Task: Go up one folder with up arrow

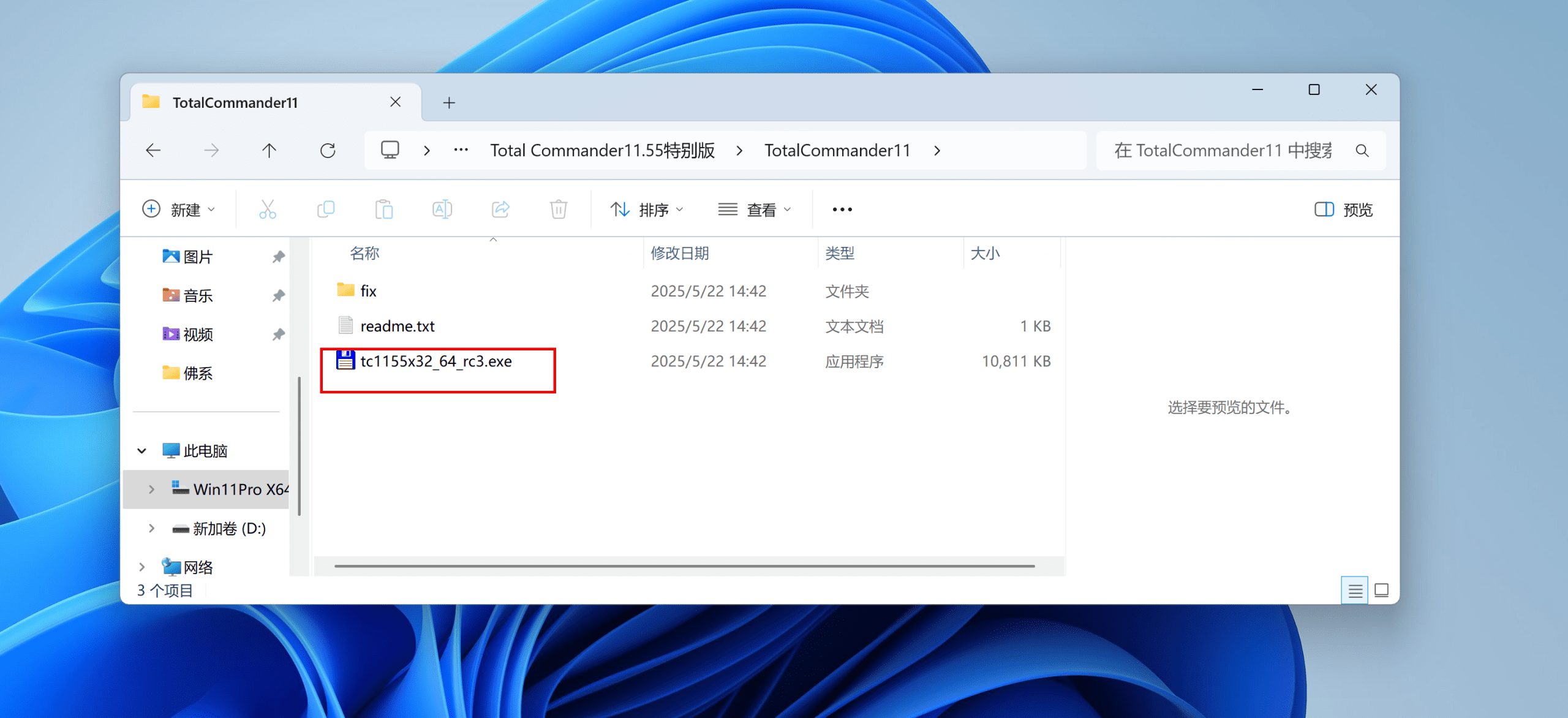Action: [269, 151]
